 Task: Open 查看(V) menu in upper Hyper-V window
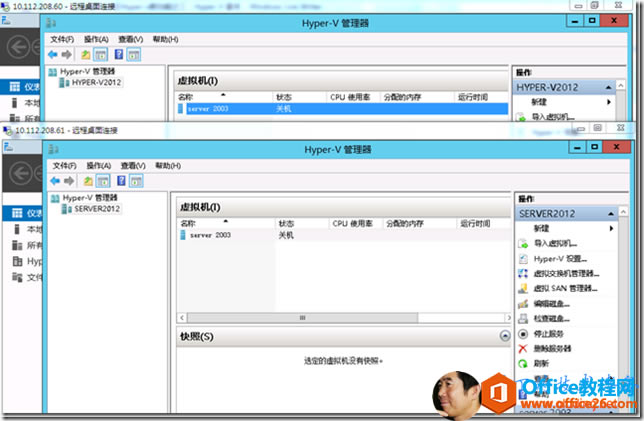131,39
